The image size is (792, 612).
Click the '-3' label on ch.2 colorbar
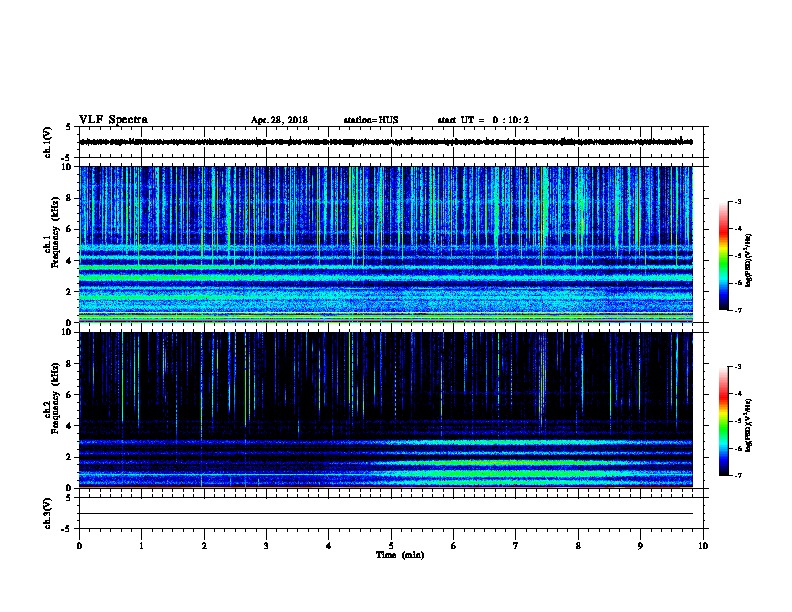tap(737, 367)
